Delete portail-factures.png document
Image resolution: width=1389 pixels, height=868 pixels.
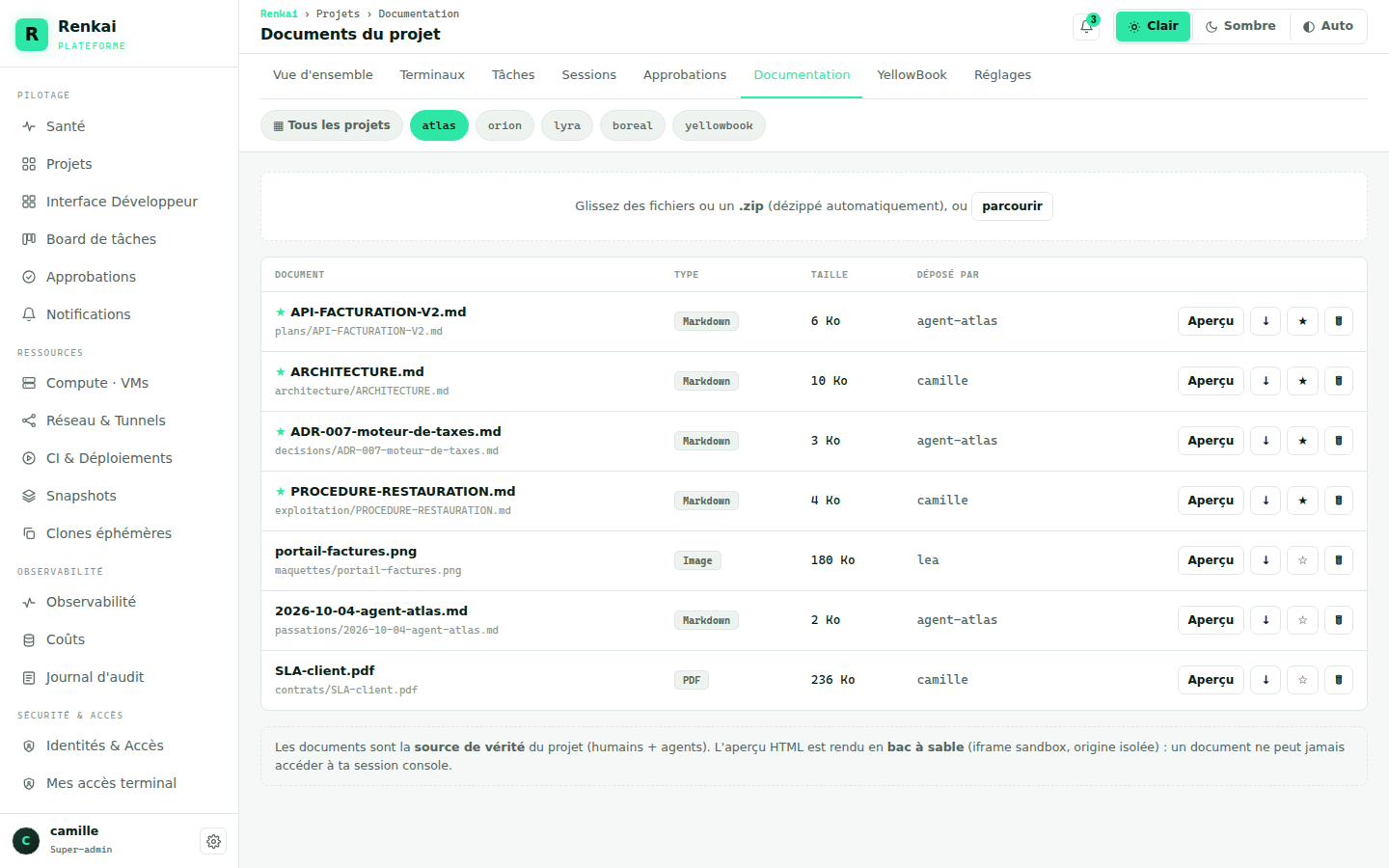(1339, 560)
